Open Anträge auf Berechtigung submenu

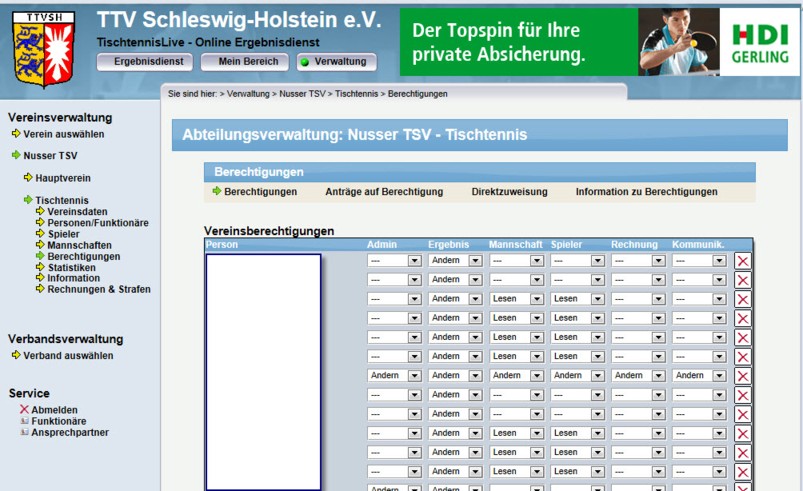pos(384,191)
